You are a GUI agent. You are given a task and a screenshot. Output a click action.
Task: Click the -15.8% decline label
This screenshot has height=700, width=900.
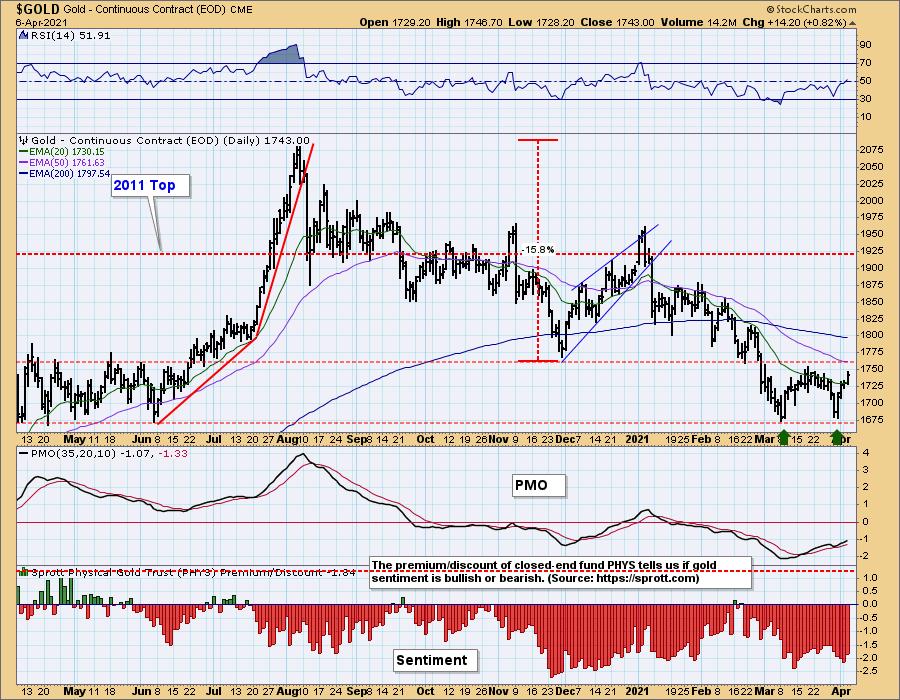tap(538, 250)
